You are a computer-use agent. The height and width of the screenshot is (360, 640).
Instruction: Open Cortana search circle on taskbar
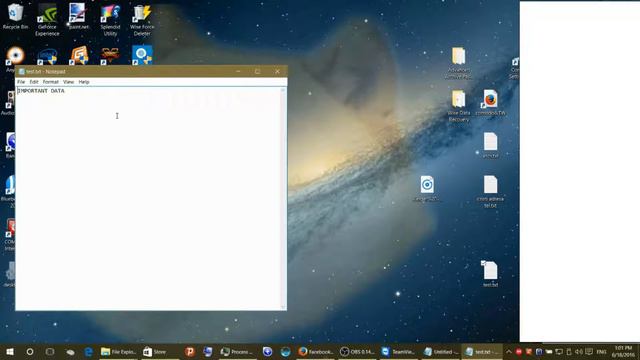click(x=30, y=351)
